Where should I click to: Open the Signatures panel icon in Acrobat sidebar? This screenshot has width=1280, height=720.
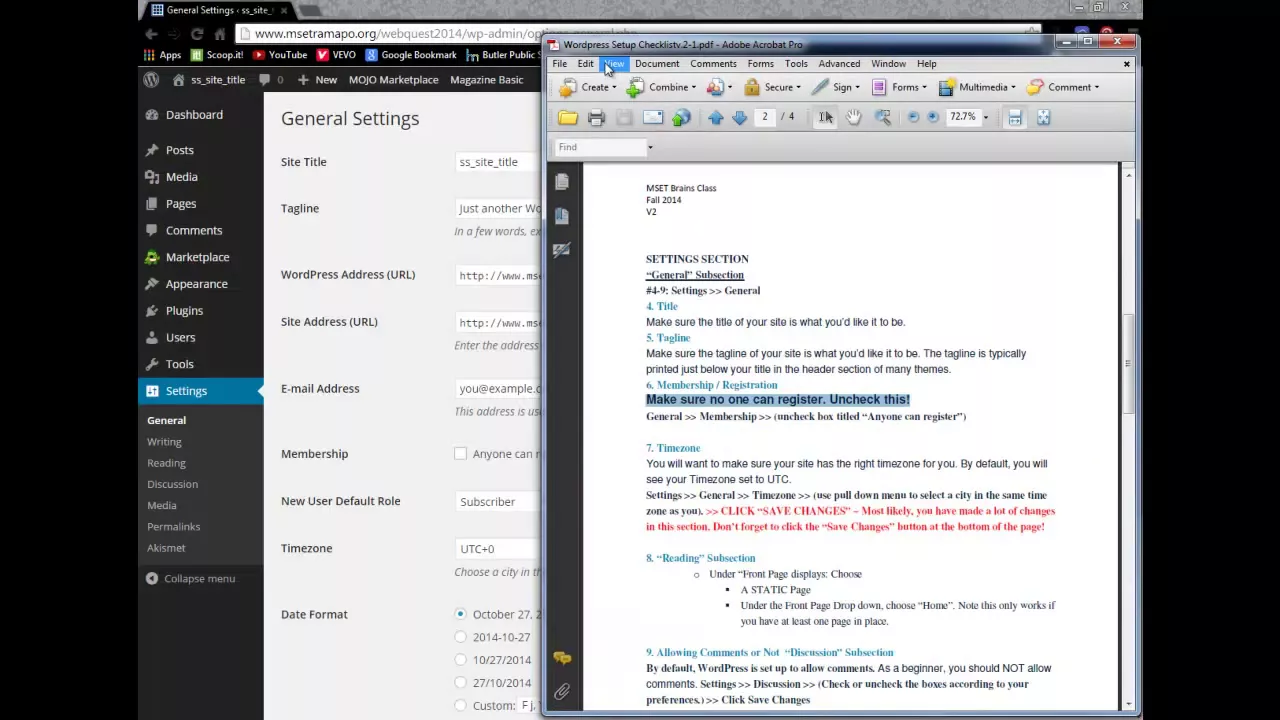pyautogui.click(x=562, y=250)
